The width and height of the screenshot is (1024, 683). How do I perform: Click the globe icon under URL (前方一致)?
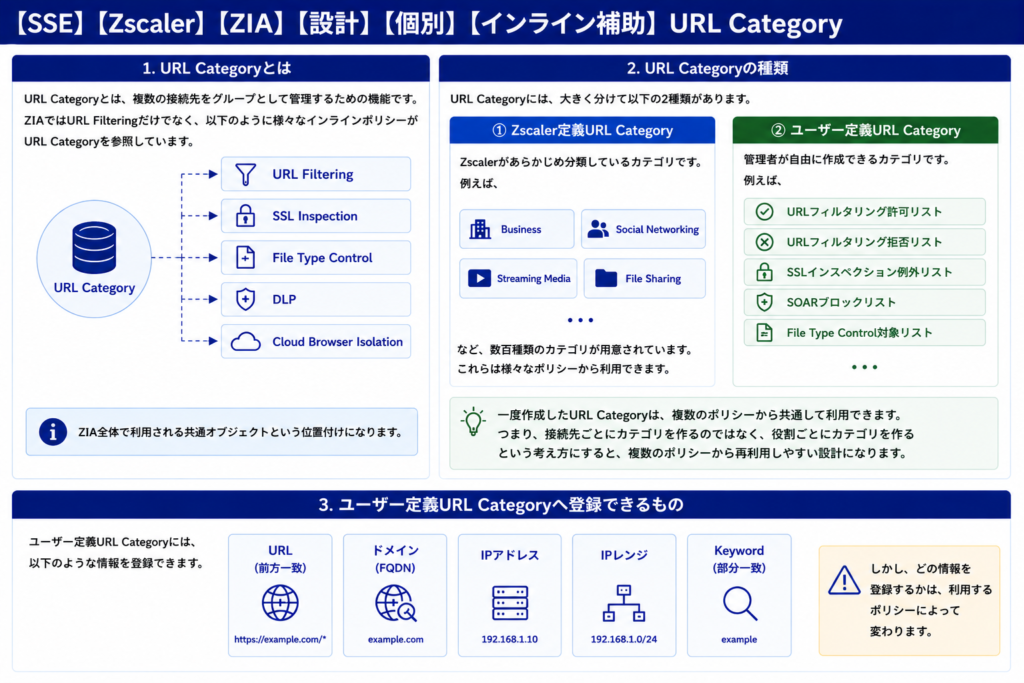280,603
